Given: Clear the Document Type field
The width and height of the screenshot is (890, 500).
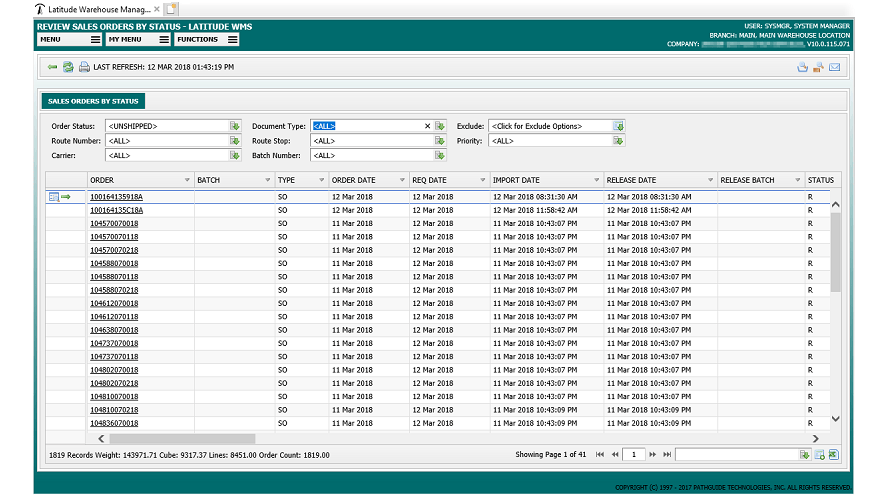Looking at the screenshot, I should tap(427, 126).
